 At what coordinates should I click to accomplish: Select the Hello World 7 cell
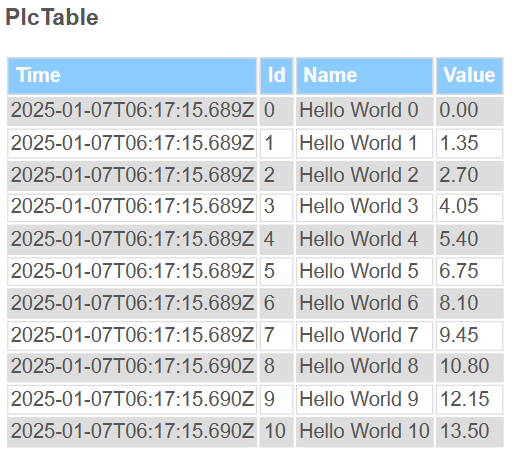click(x=364, y=336)
